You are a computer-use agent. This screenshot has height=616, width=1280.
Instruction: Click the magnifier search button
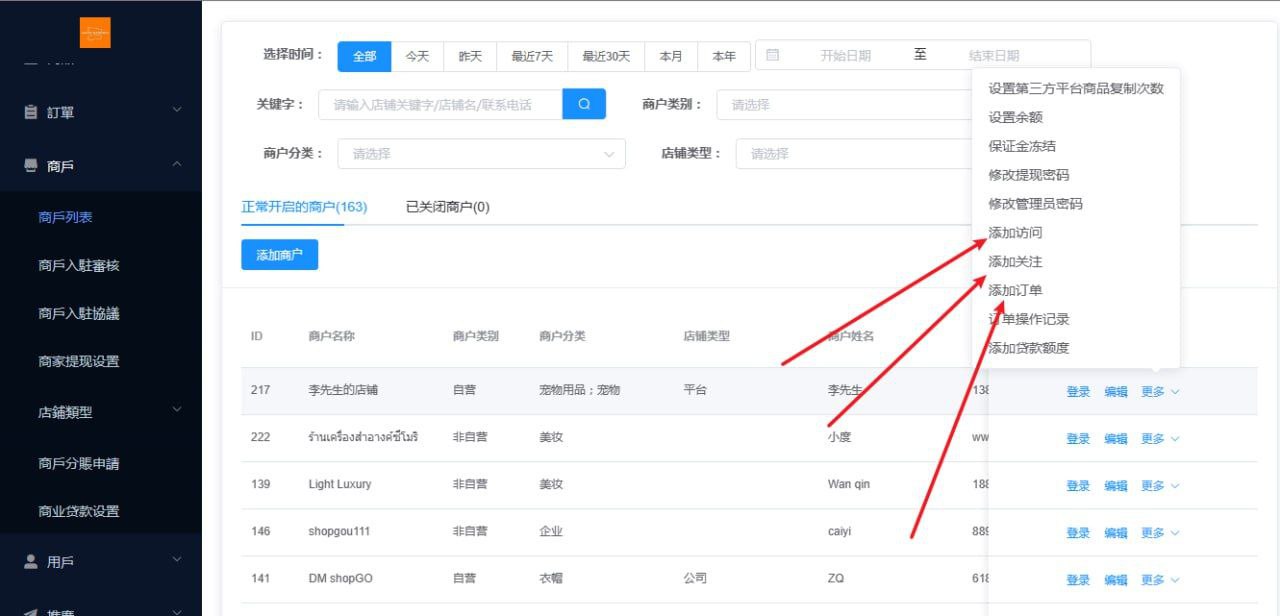click(584, 104)
